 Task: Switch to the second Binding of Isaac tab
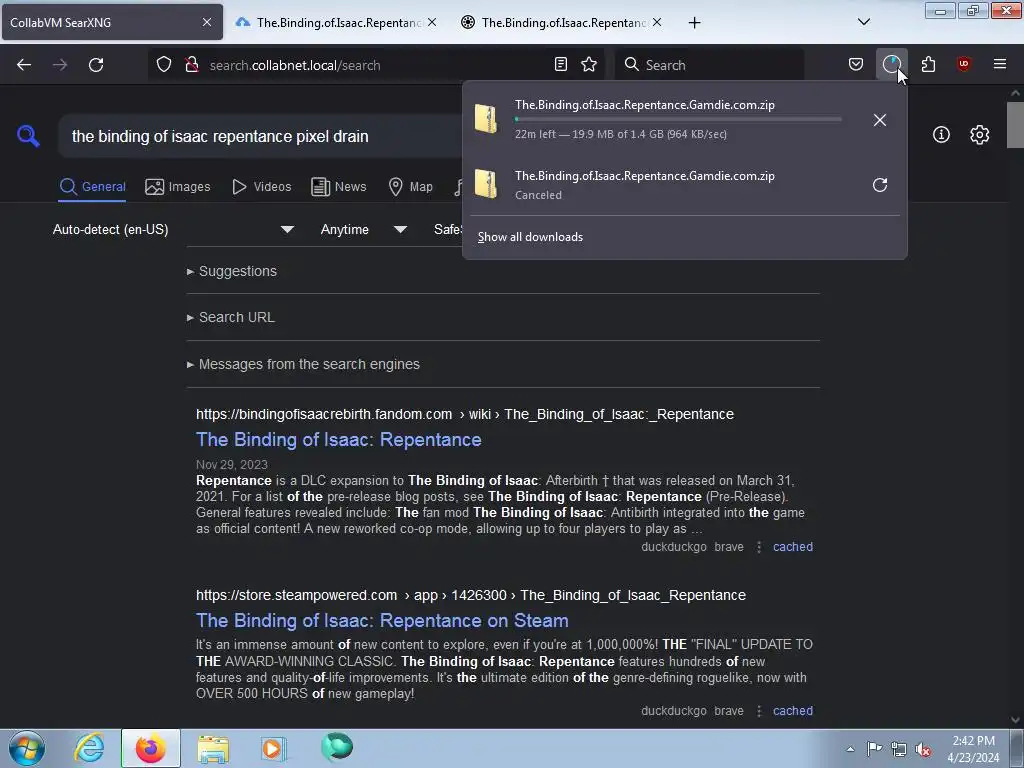(x=336, y=22)
